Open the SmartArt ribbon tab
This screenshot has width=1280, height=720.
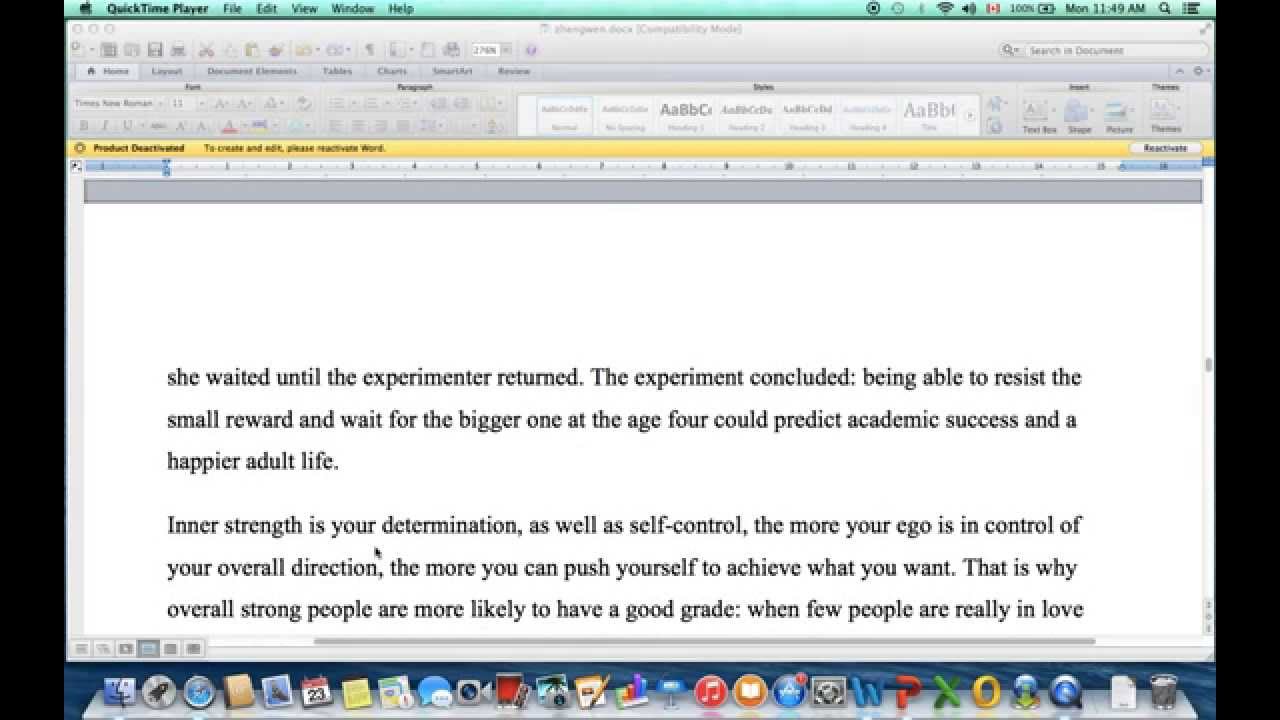453,71
